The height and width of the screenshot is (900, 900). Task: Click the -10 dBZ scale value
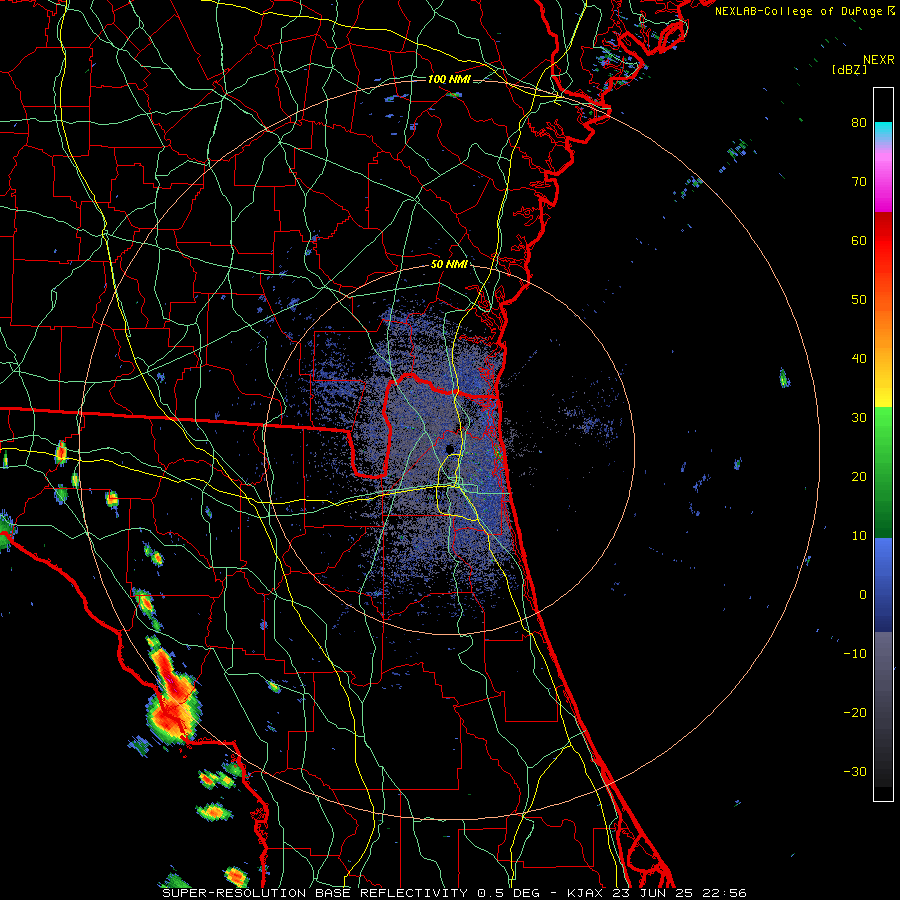tap(855, 654)
